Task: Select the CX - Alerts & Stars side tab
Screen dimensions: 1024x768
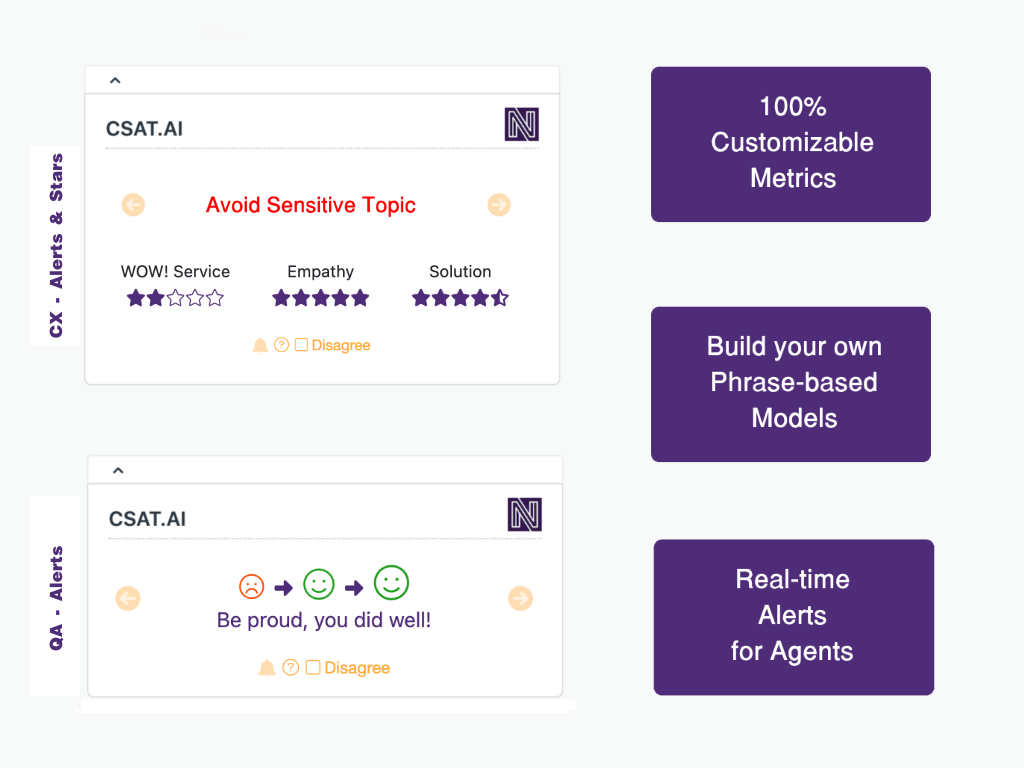Action: pos(56,246)
